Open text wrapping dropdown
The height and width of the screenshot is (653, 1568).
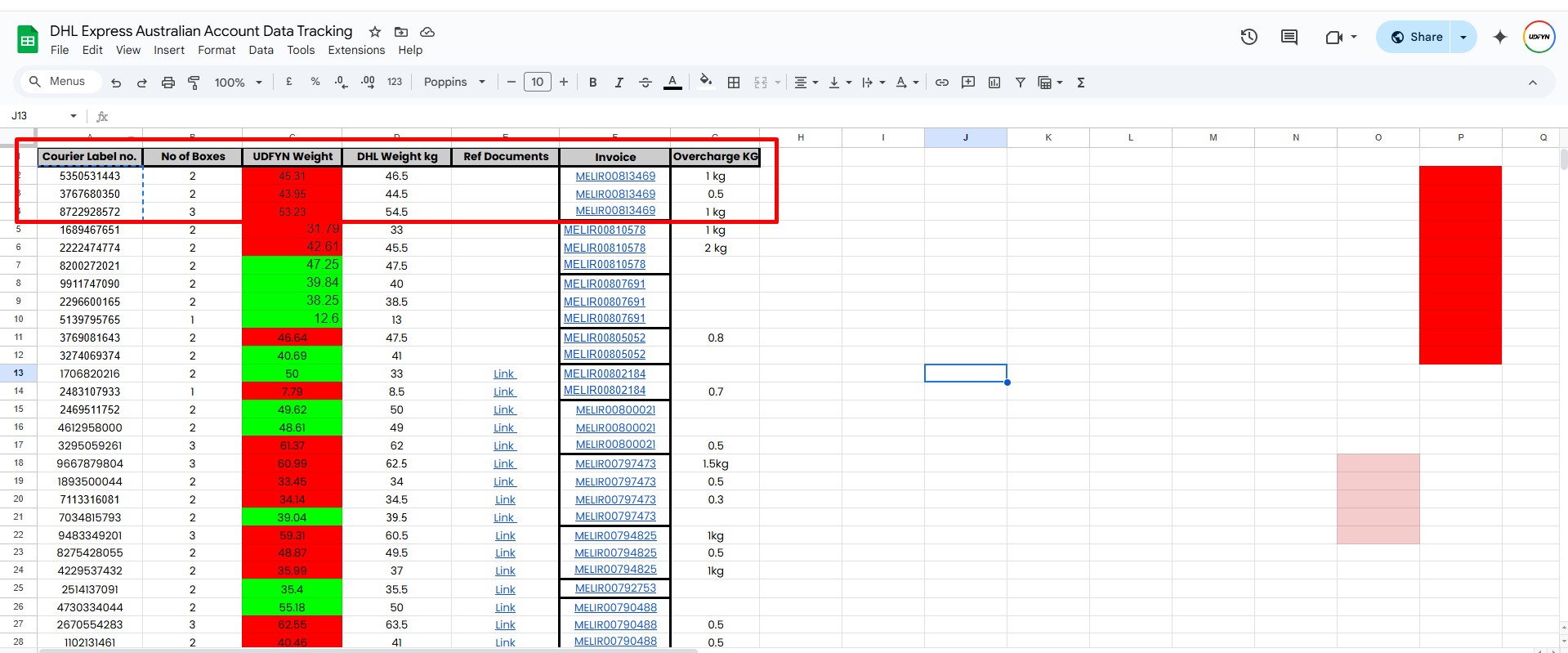pos(873,82)
